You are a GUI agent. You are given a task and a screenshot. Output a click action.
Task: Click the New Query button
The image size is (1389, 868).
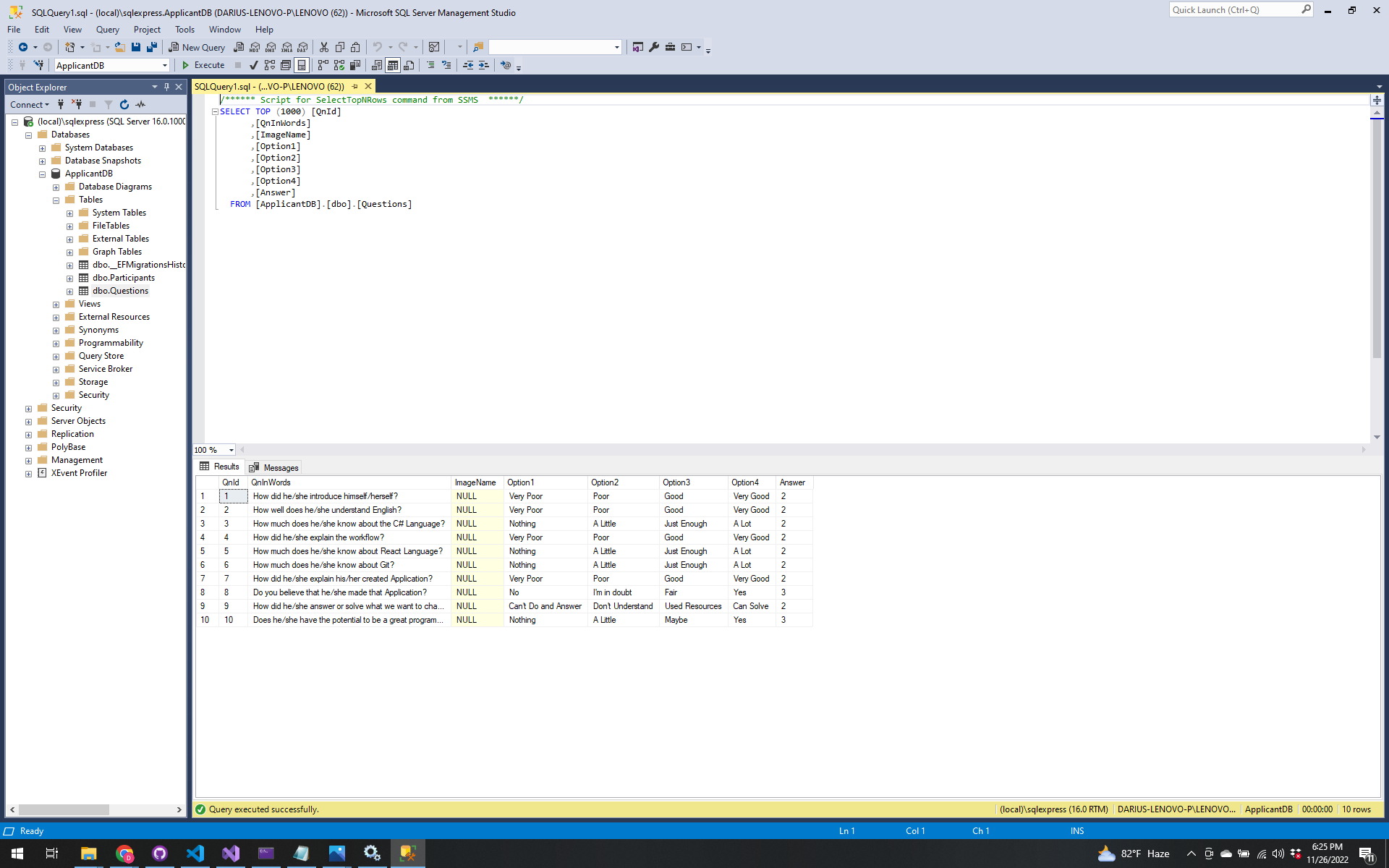[197, 47]
